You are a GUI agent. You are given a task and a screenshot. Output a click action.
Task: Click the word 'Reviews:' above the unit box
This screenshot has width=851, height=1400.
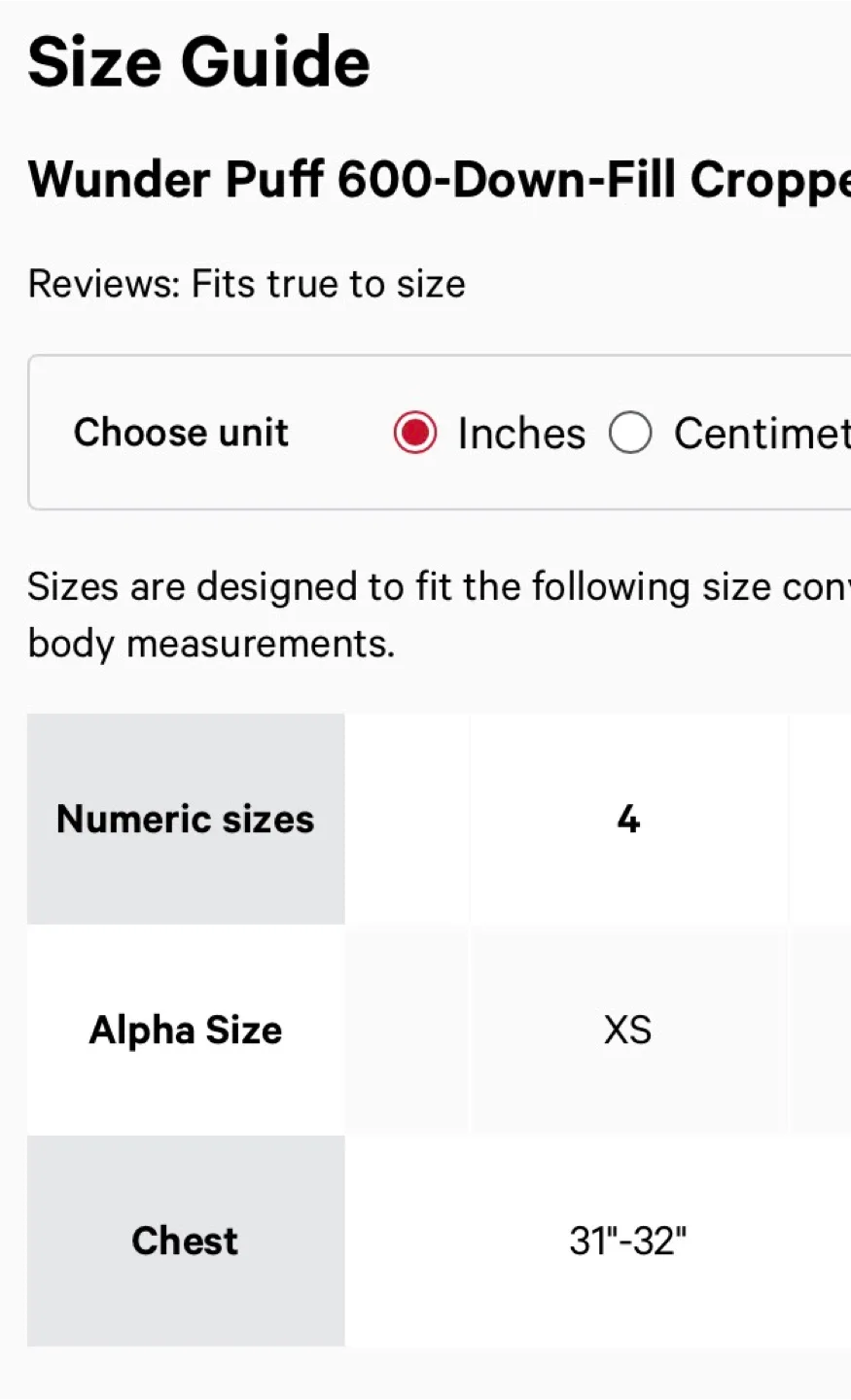coord(103,284)
